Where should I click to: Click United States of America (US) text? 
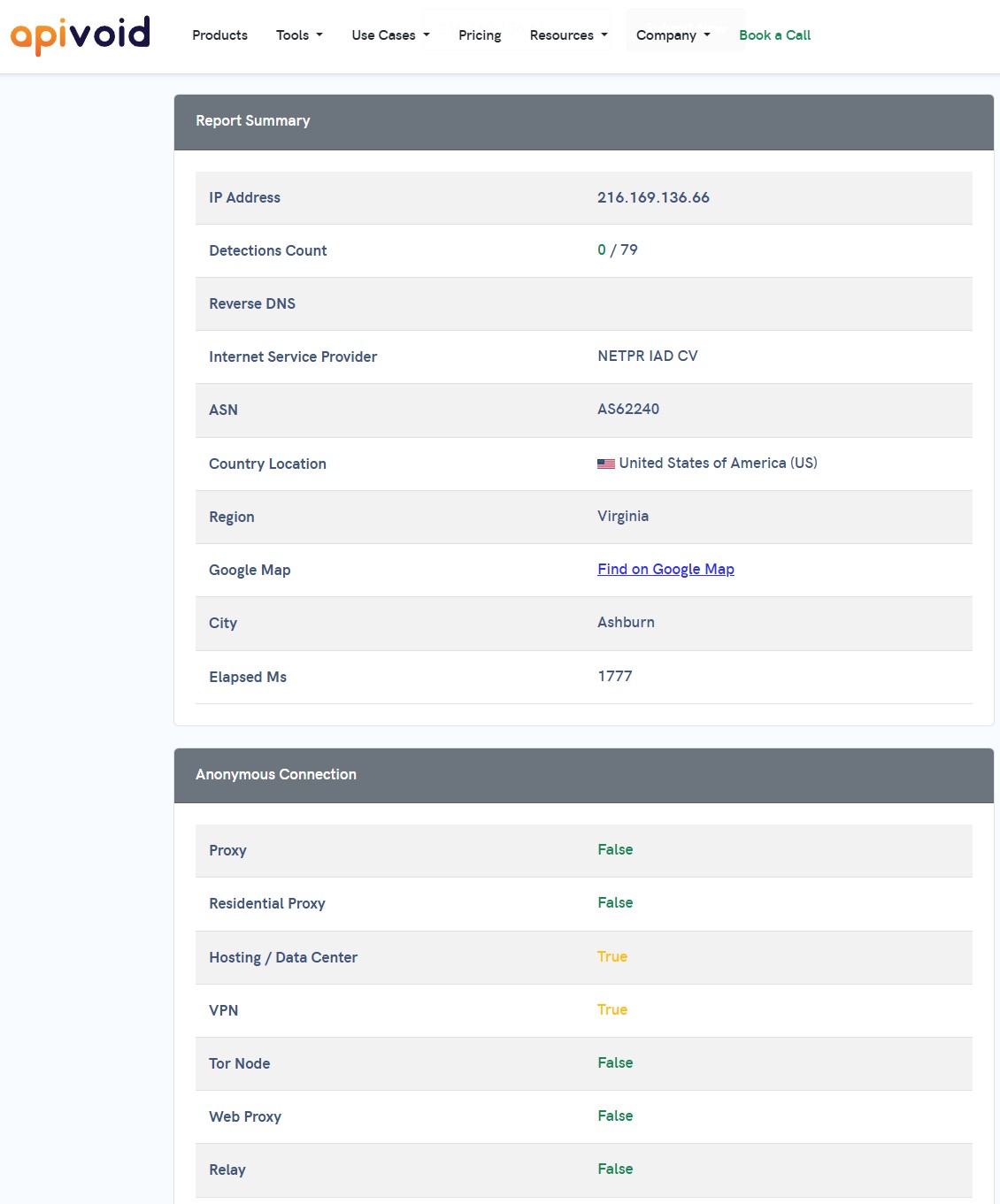(718, 463)
